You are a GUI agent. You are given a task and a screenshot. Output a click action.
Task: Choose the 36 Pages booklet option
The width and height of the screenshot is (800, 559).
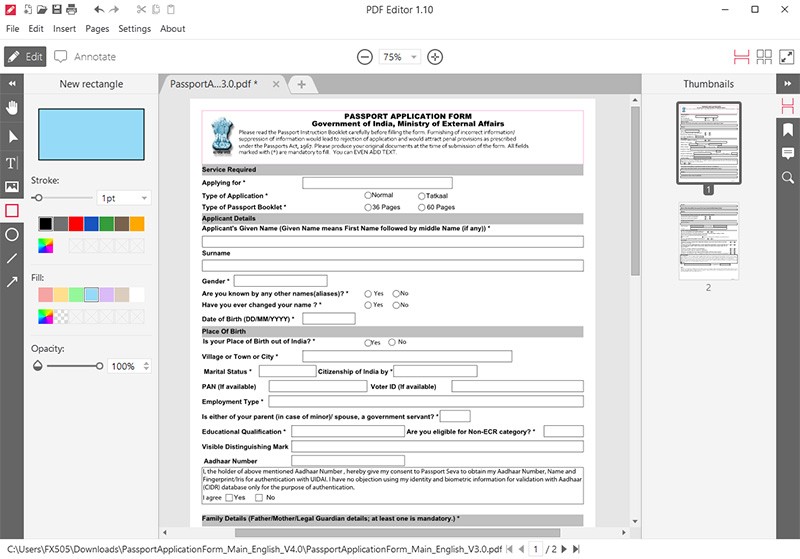click(368, 207)
